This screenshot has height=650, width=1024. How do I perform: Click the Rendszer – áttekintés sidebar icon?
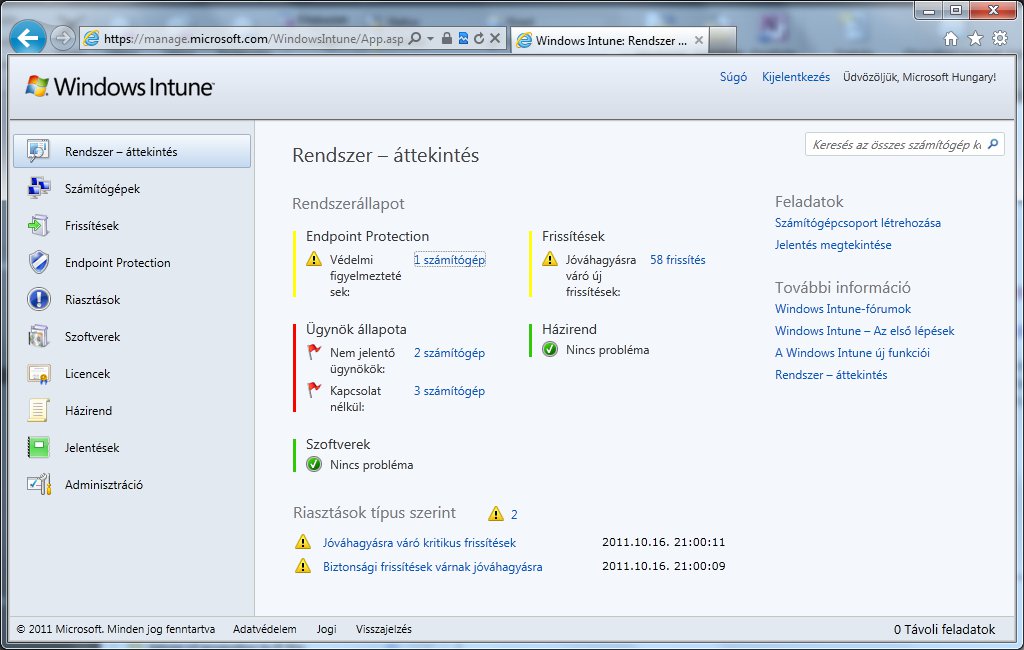38,151
